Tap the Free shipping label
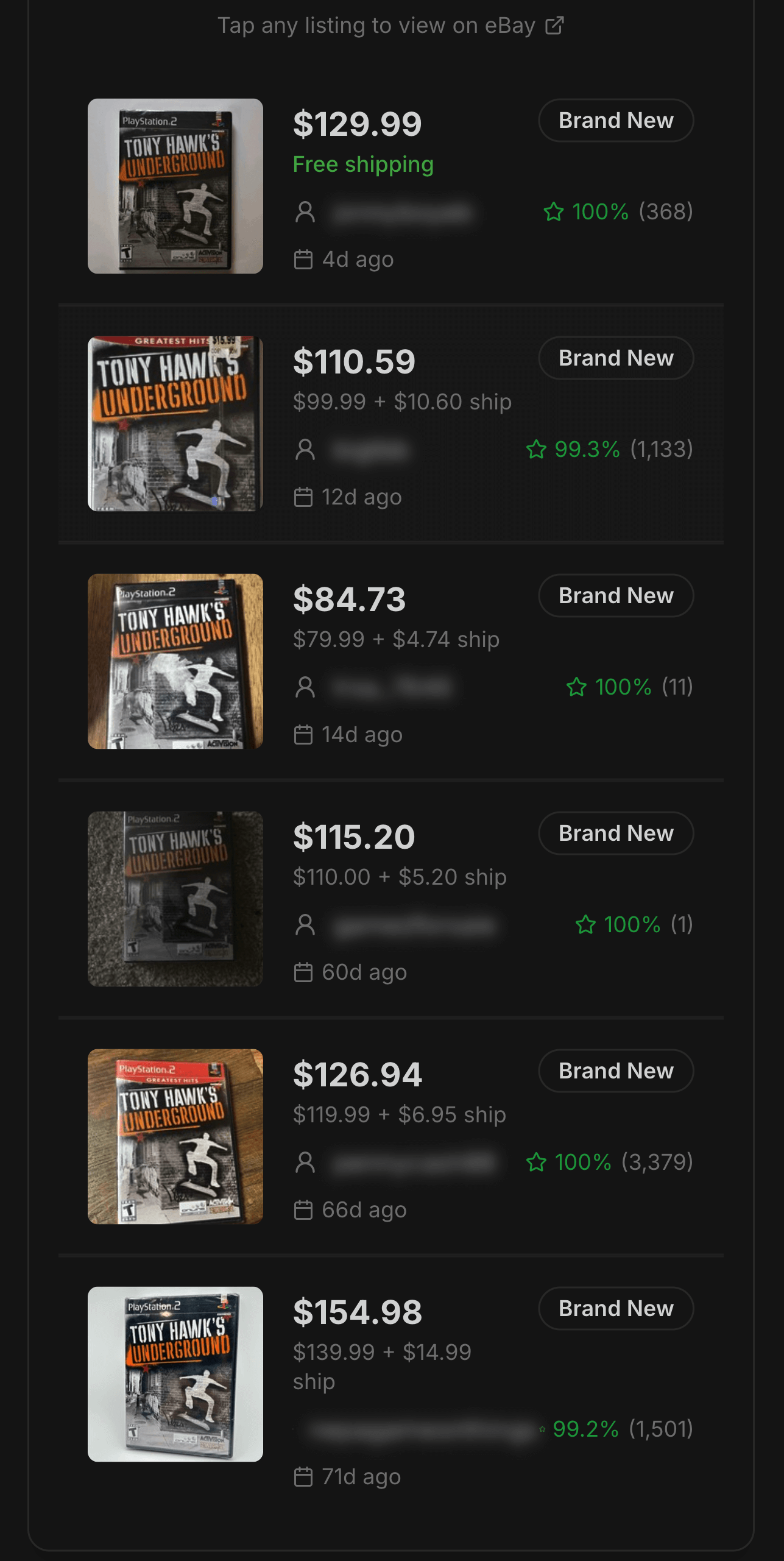 click(x=363, y=165)
